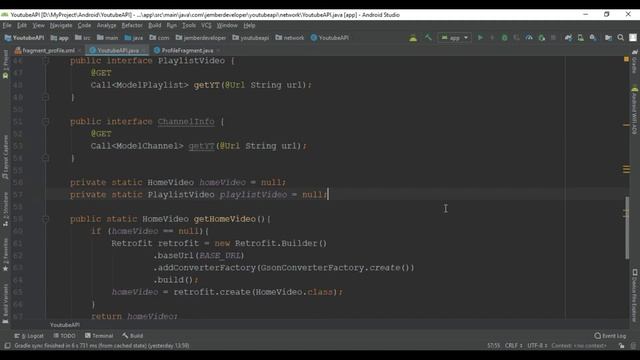Screen dimensions: 640x360
Task: Open the Project tool window sidebar tab
Action: tap(5, 64)
